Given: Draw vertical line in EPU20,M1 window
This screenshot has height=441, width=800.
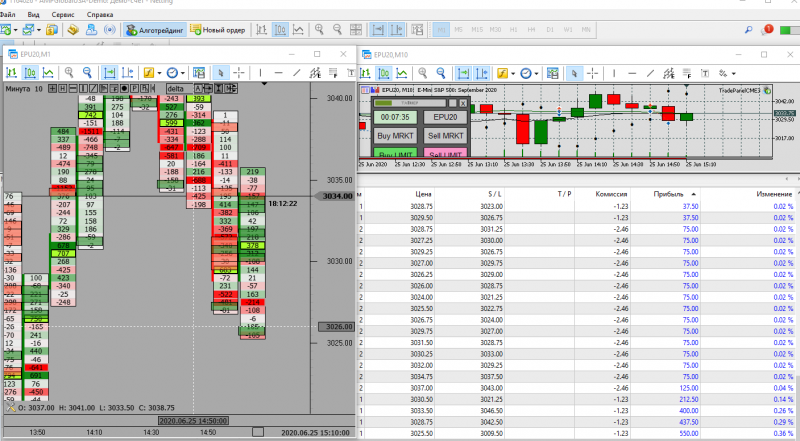Looking at the screenshot, I should coord(260,73).
